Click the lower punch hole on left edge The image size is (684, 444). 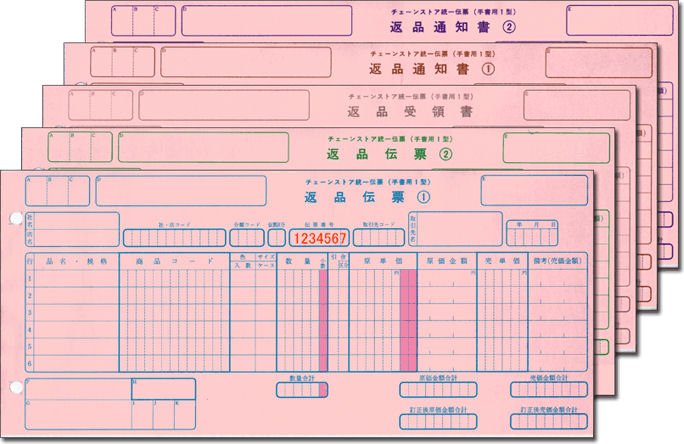[14, 386]
